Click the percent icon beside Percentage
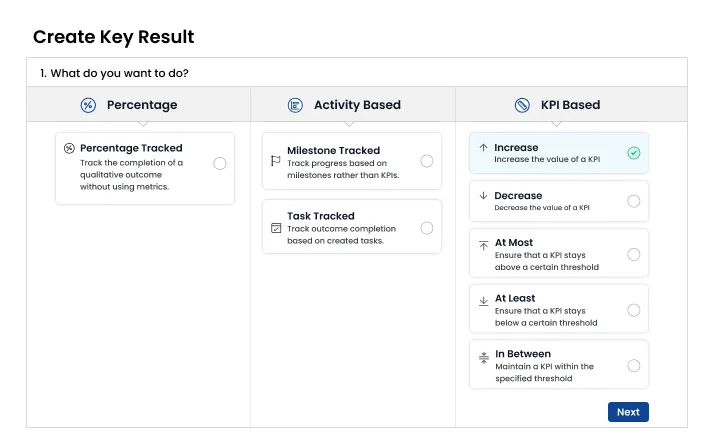710x445 pixels. [88, 105]
